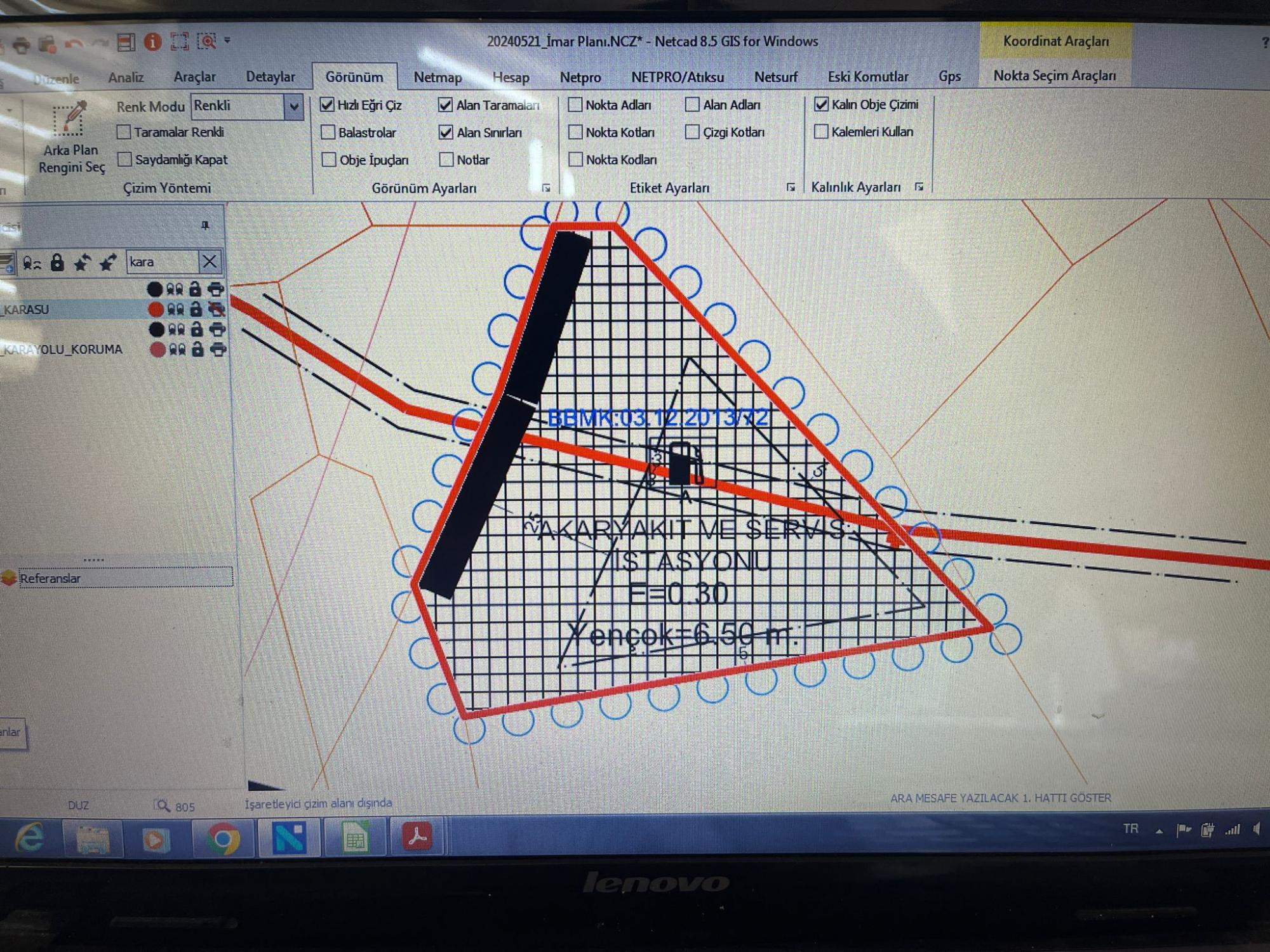
Task: Expand Etiket Ayarları dialog launcher
Action: click(x=790, y=187)
